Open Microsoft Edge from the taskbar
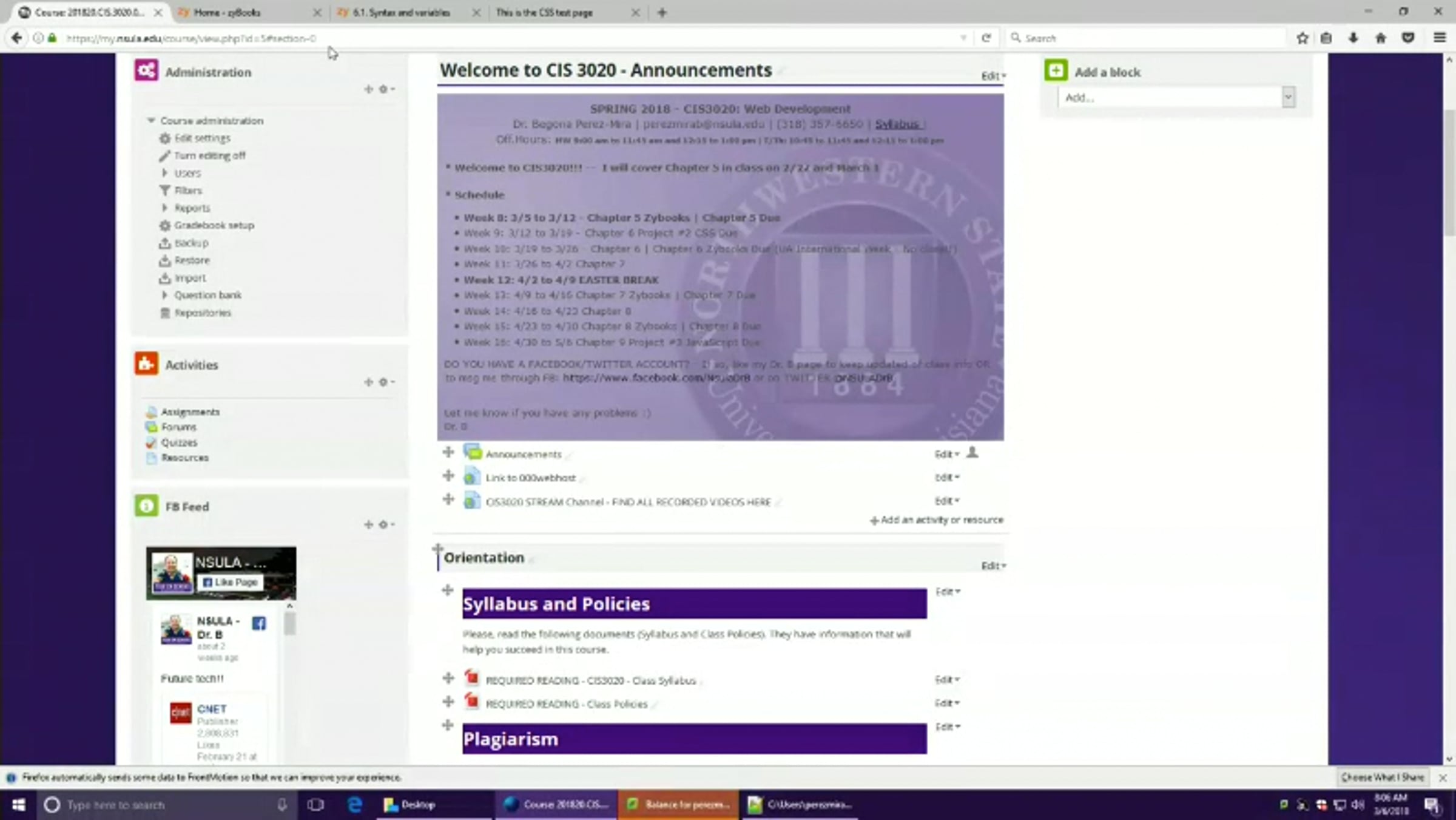1456x820 pixels. coord(355,805)
